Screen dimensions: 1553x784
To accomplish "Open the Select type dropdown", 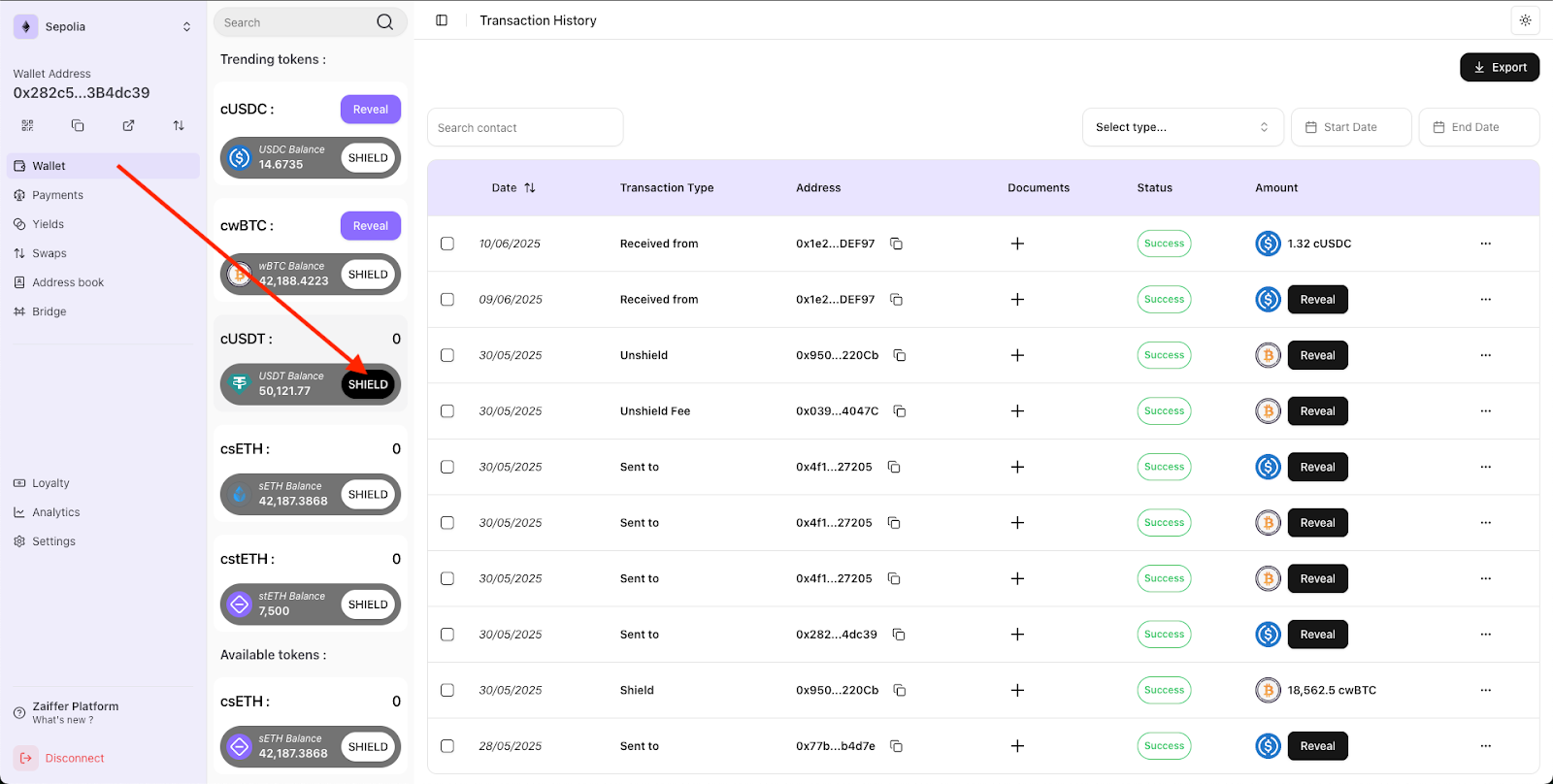I will pyautogui.click(x=1182, y=127).
